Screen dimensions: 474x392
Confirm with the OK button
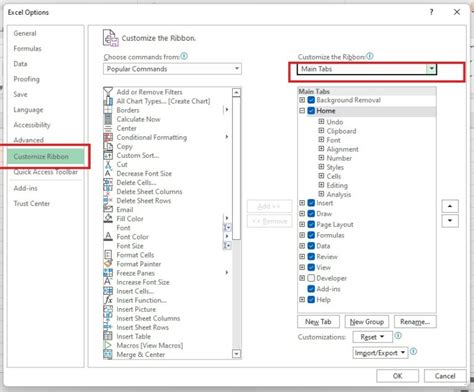[397, 376]
